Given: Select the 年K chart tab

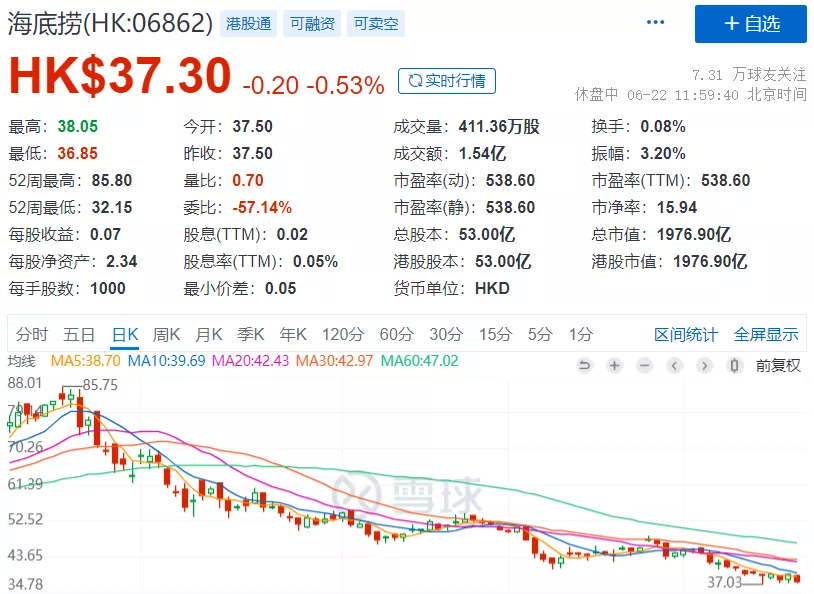Looking at the screenshot, I should [293, 334].
